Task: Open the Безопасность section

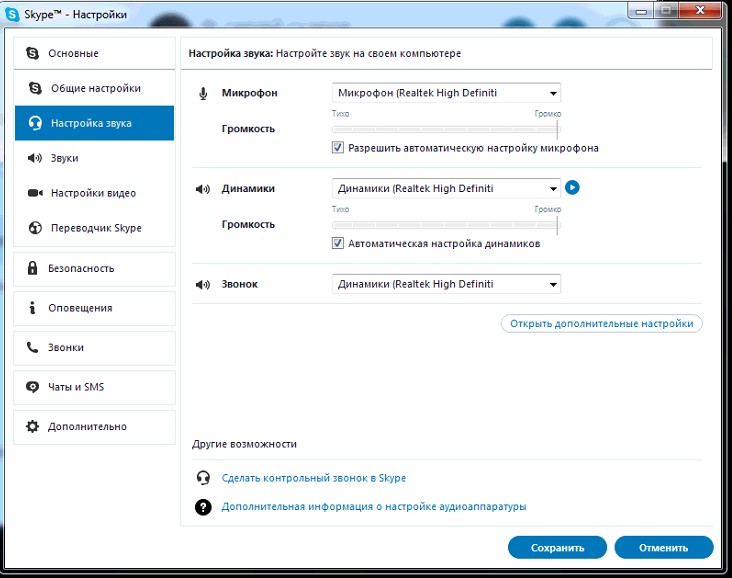Action: pyautogui.click(x=94, y=268)
